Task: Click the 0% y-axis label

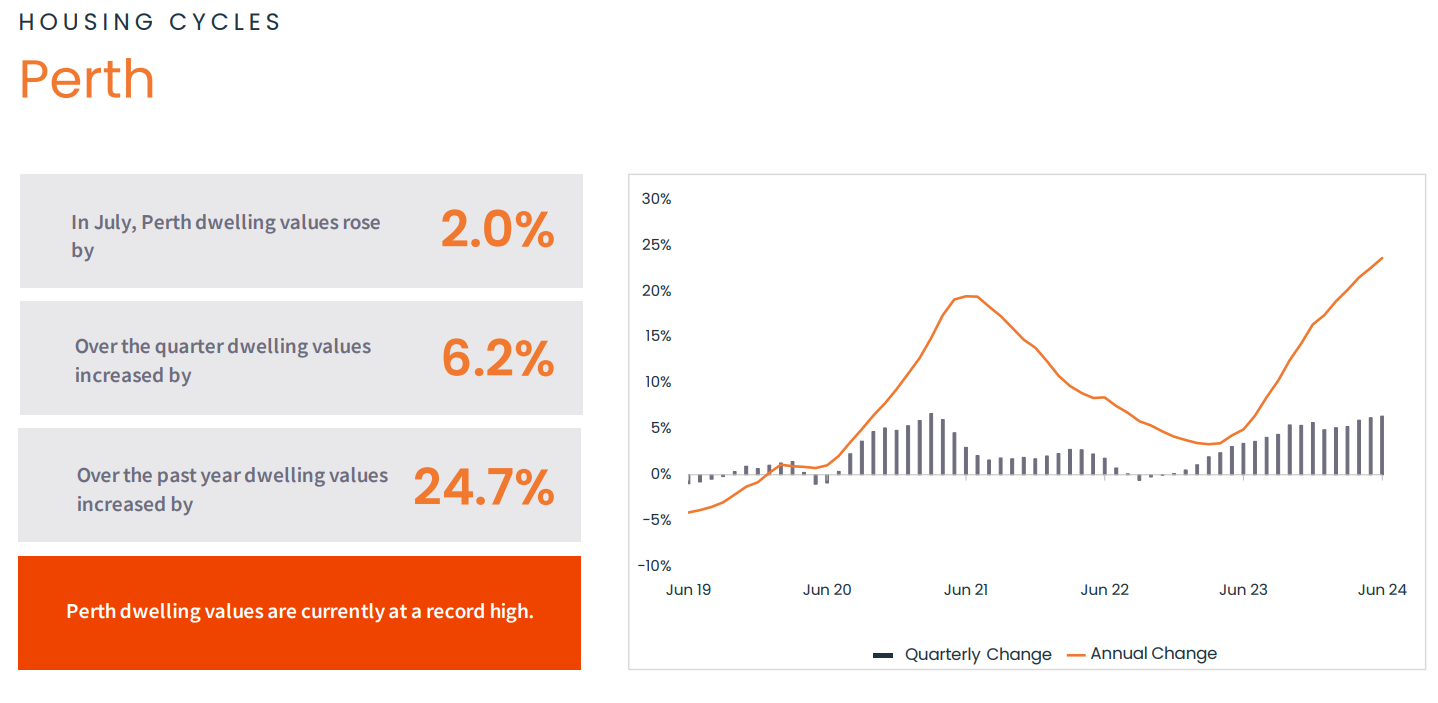Action: point(660,474)
